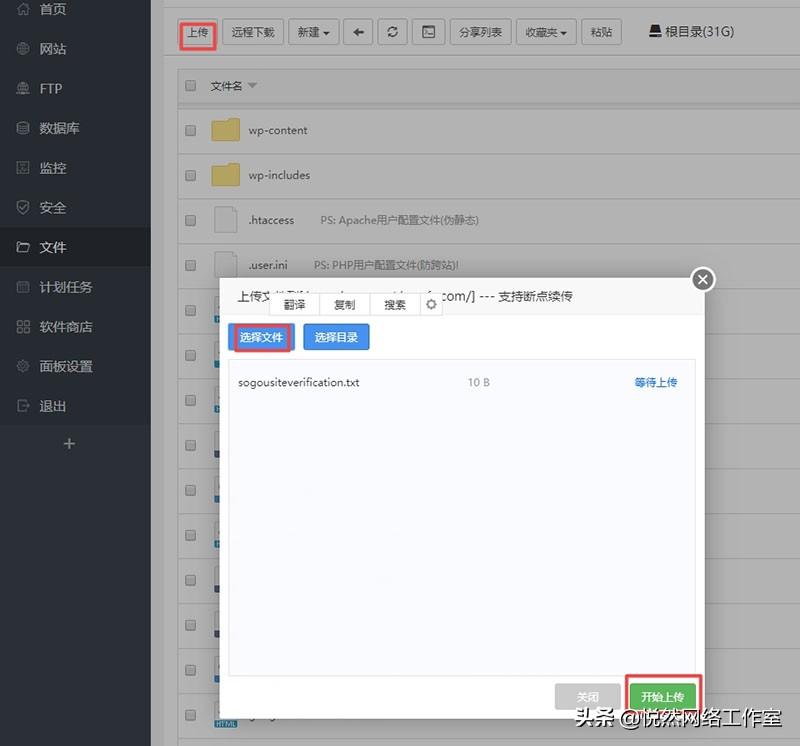Open the settings gear in the upload dialog popup
This screenshot has width=800, height=746.
[x=431, y=304]
